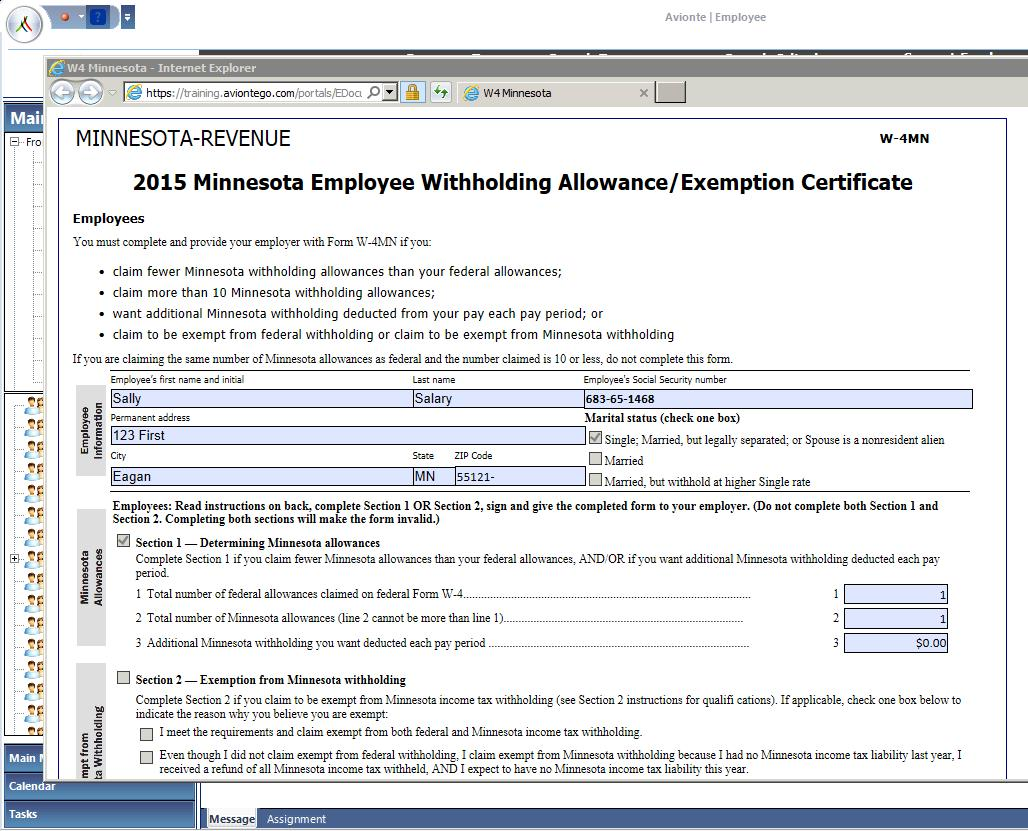
Task: Open the Calendar navigation pane
Action: [x=100, y=786]
